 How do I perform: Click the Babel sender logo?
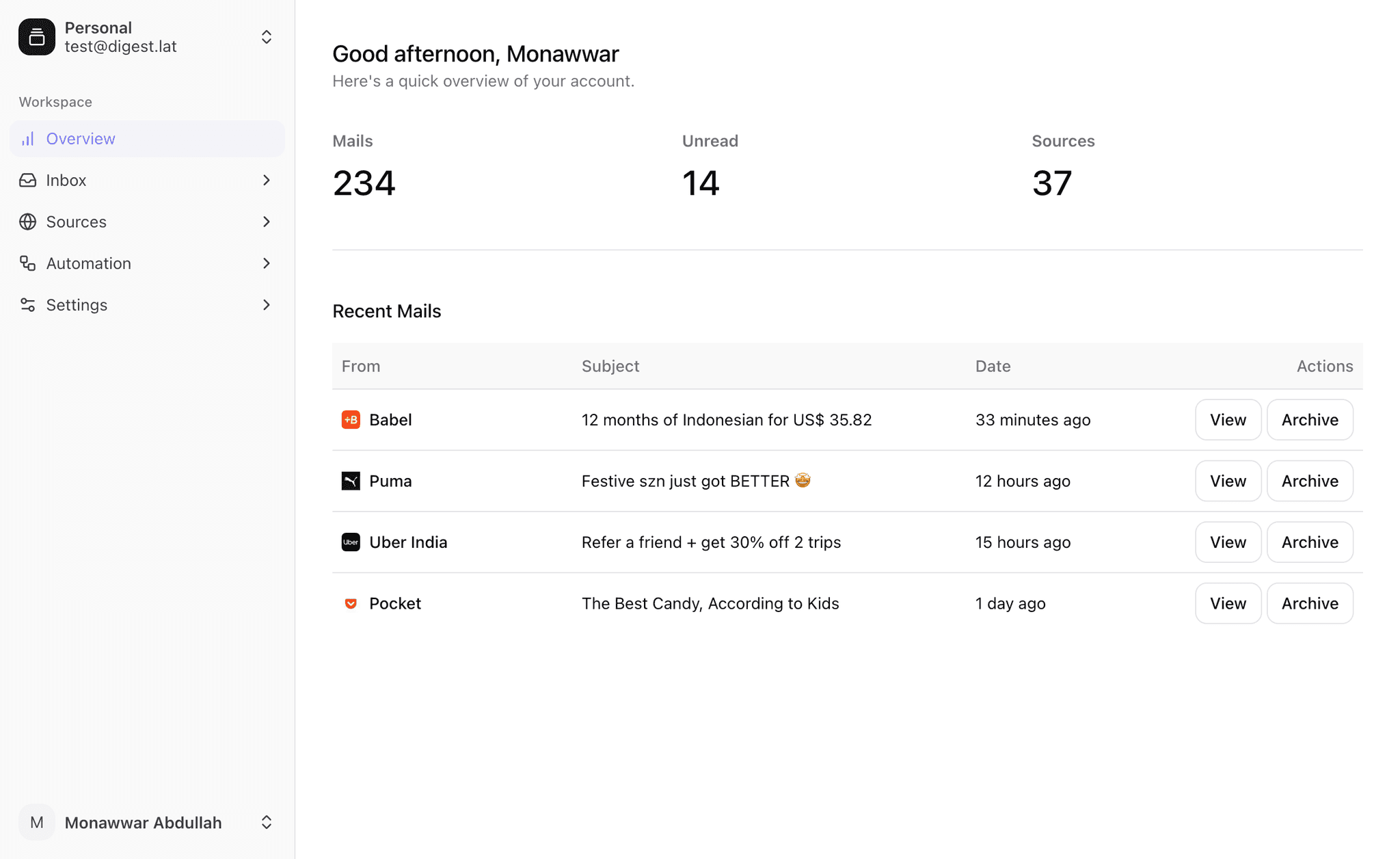coord(351,420)
